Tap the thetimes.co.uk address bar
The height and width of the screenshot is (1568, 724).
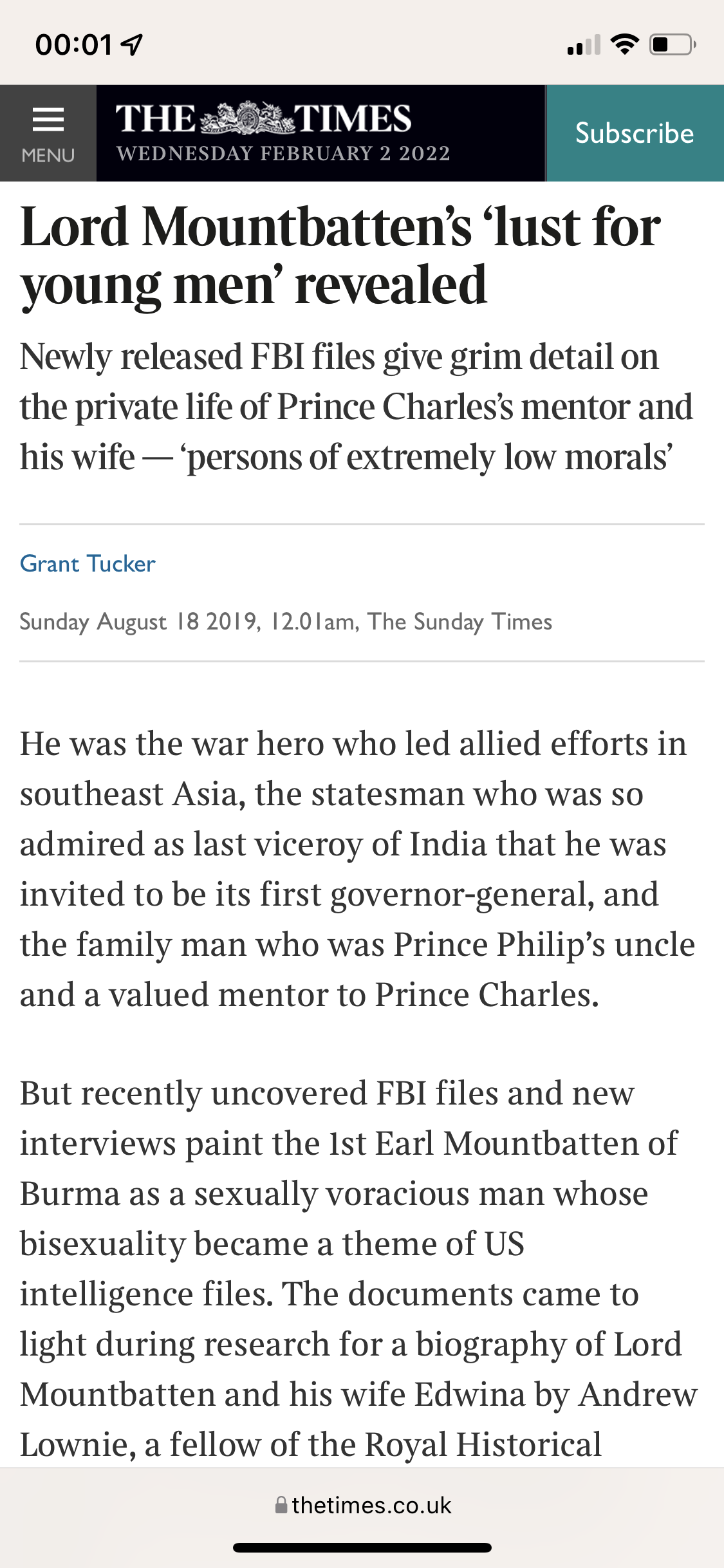coord(364,1505)
